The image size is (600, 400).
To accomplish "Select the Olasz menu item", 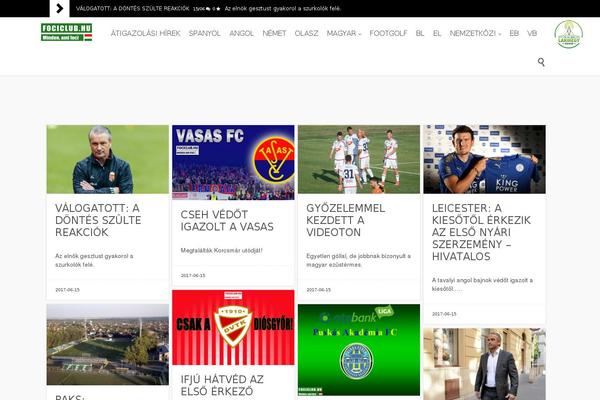I will [x=307, y=33].
